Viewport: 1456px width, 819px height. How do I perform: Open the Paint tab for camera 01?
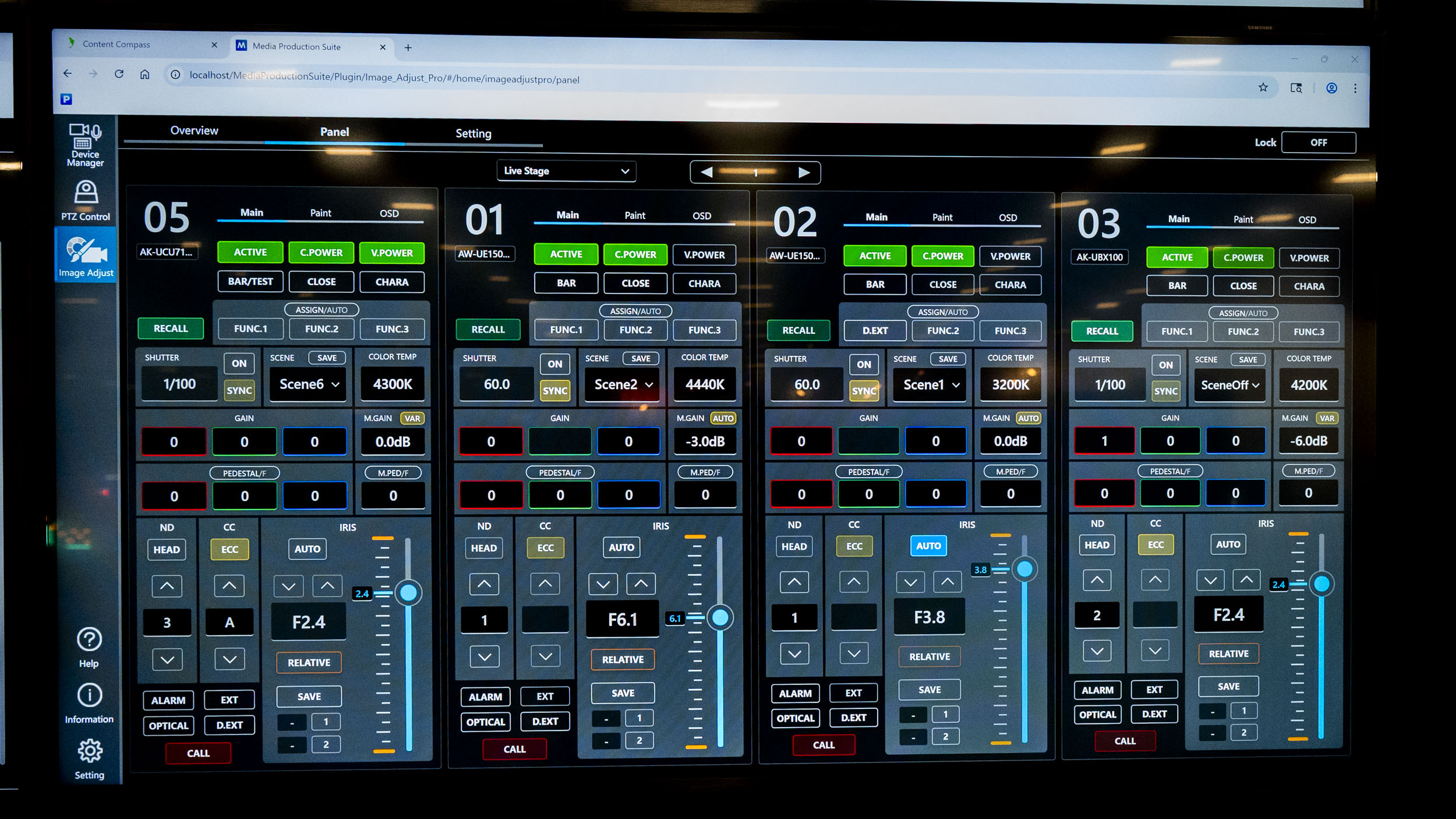point(634,216)
